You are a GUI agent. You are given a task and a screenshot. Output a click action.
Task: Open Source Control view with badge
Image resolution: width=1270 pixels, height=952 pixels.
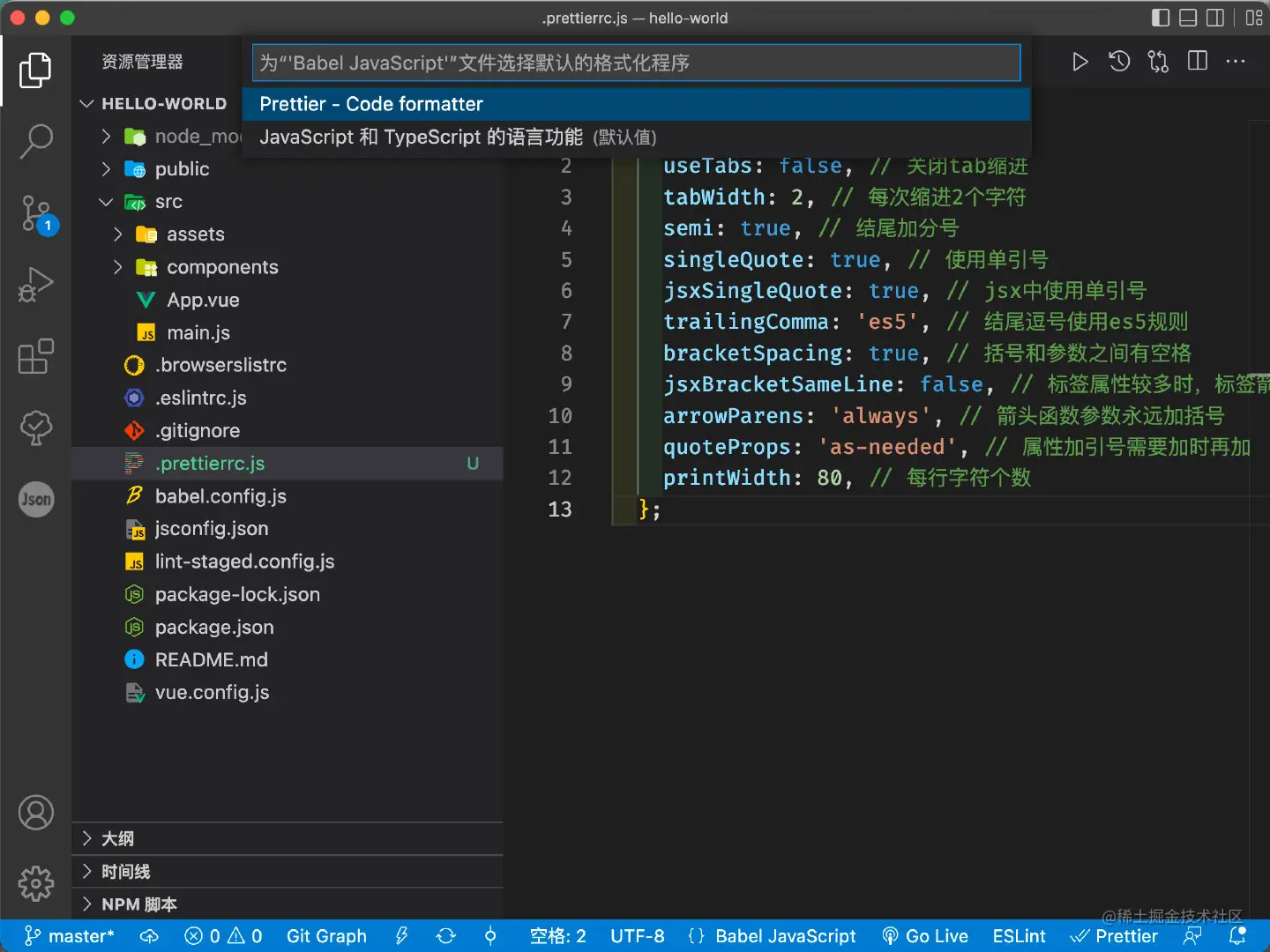pos(37,215)
